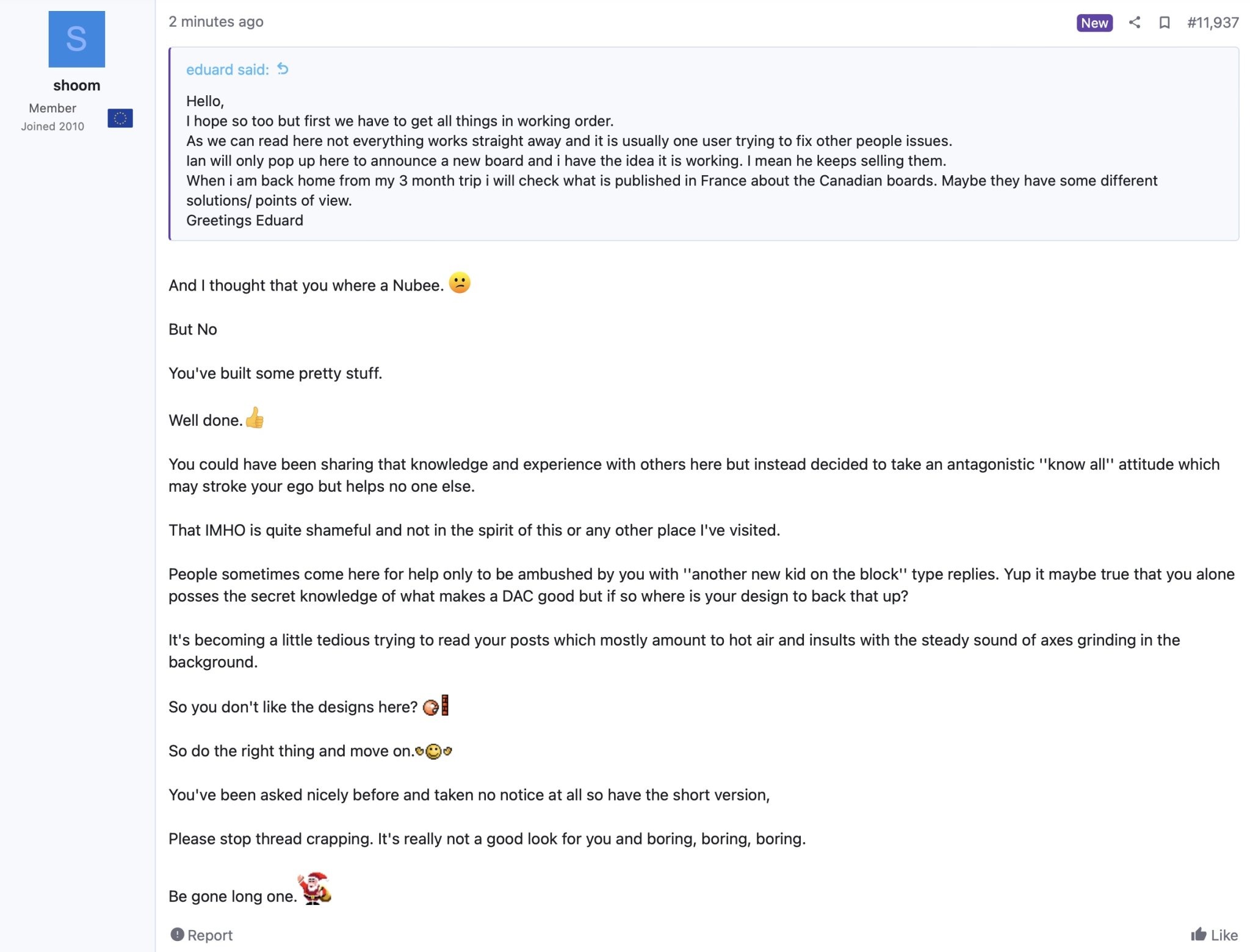Report this post
This screenshot has height=952, width=1250.
tap(201, 935)
